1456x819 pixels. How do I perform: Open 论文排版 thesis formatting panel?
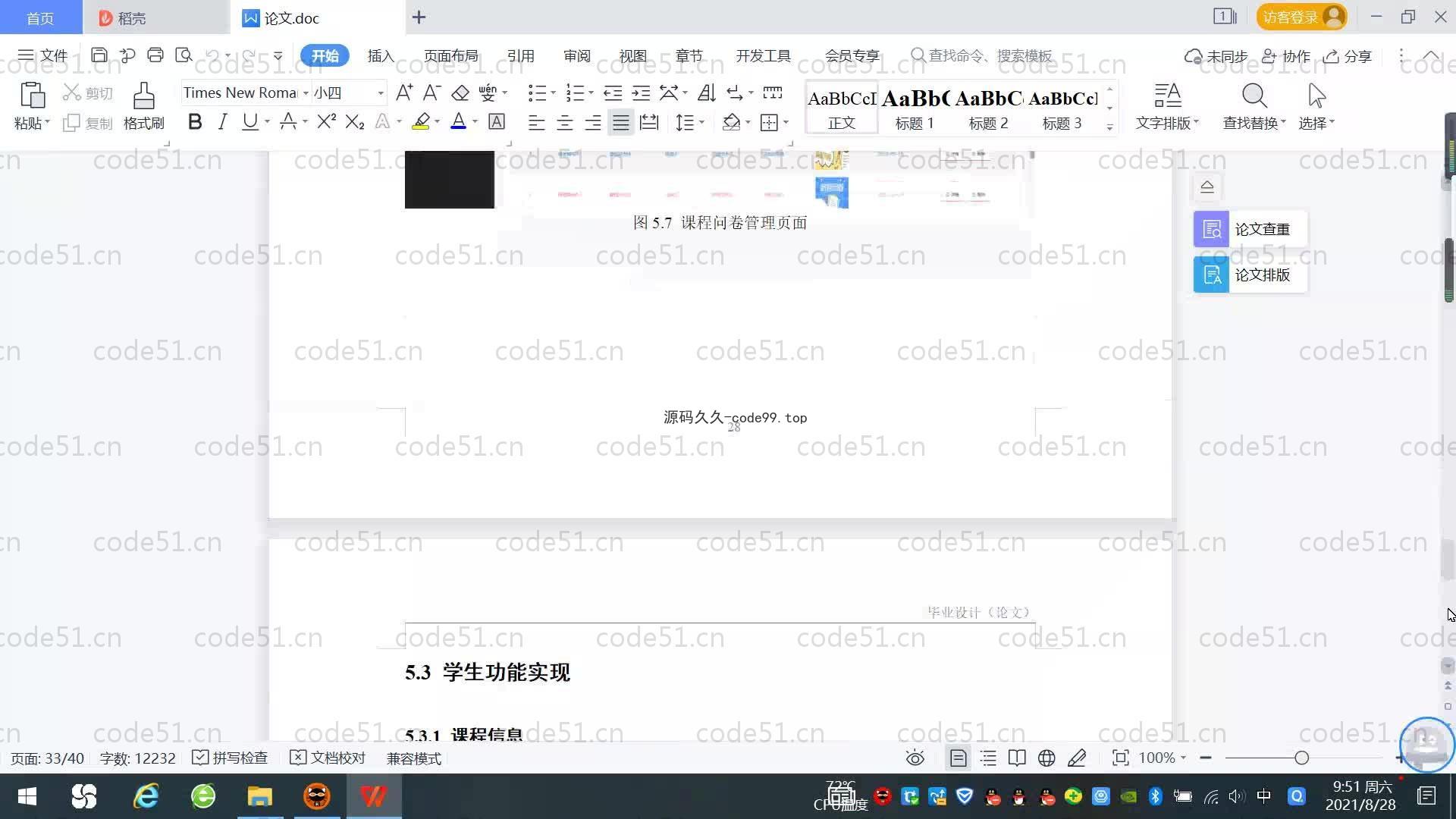coord(1250,275)
